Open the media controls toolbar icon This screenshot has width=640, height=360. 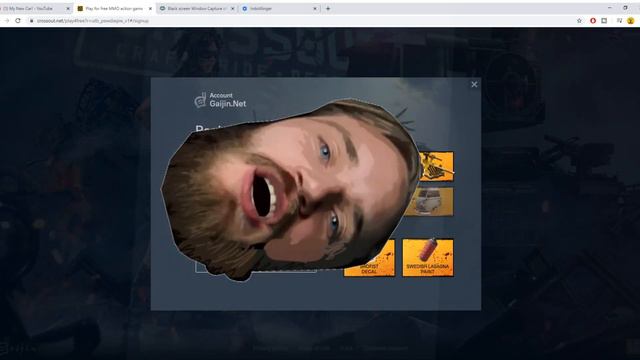pyautogui.click(x=619, y=21)
